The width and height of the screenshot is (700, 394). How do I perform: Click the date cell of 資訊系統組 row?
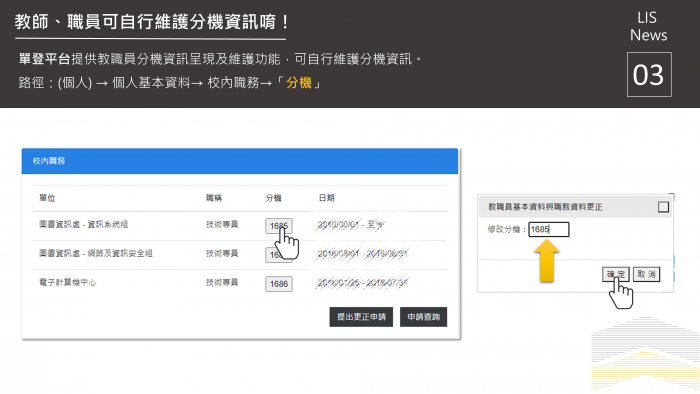click(x=350, y=224)
